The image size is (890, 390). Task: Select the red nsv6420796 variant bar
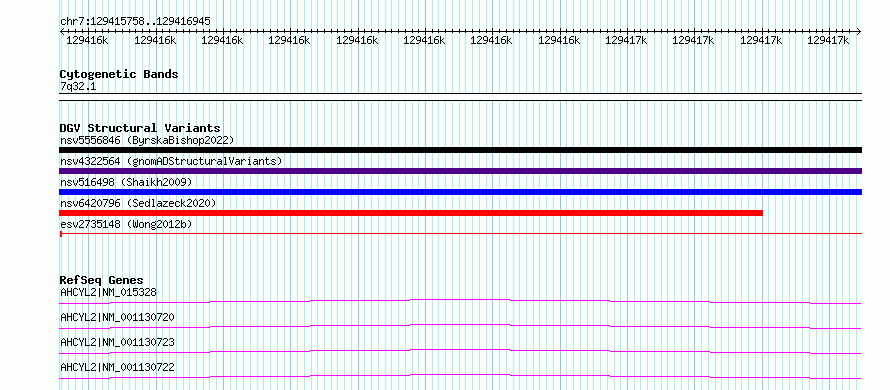click(x=411, y=213)
